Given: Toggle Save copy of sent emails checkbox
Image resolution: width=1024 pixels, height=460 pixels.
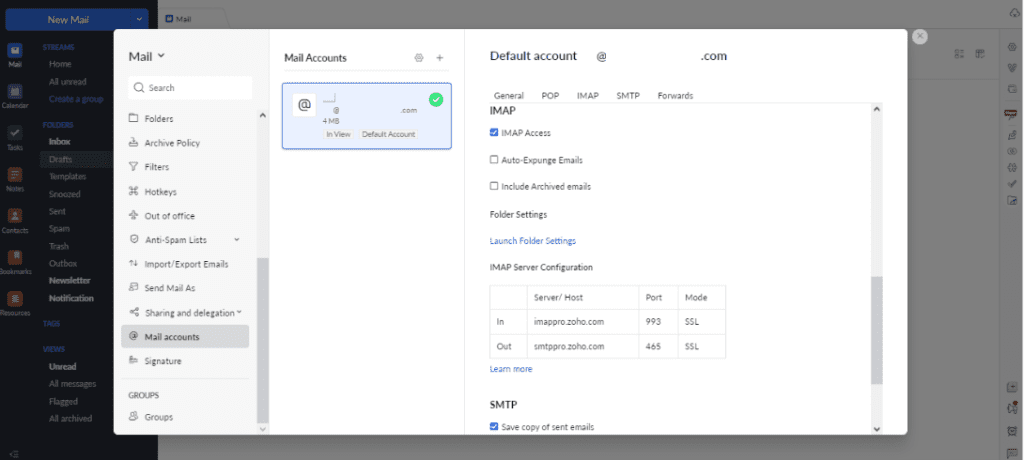Looking at the screenshot, I should click(494, 427).
